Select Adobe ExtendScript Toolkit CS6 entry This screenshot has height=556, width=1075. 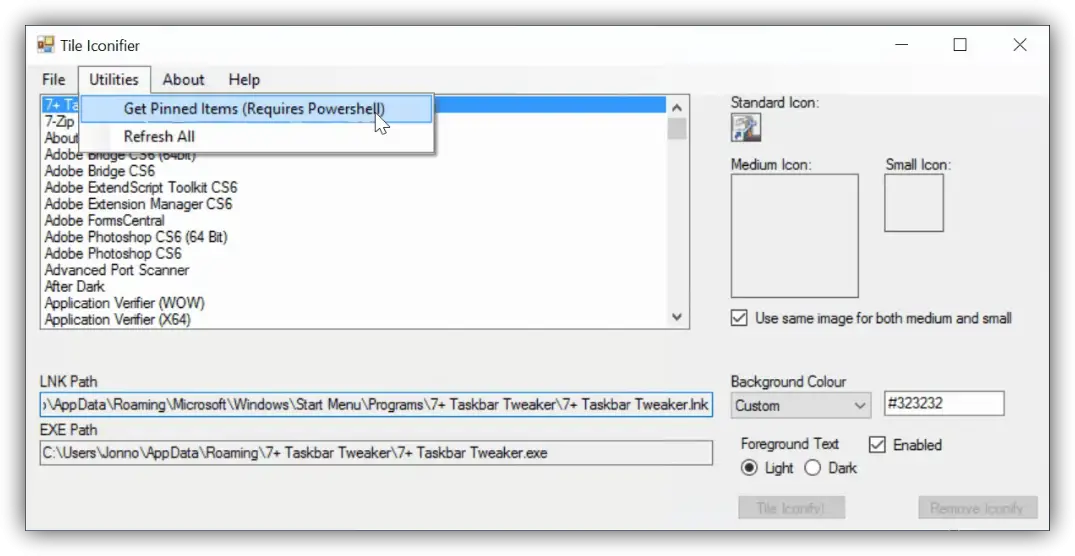tap(353, 188)
